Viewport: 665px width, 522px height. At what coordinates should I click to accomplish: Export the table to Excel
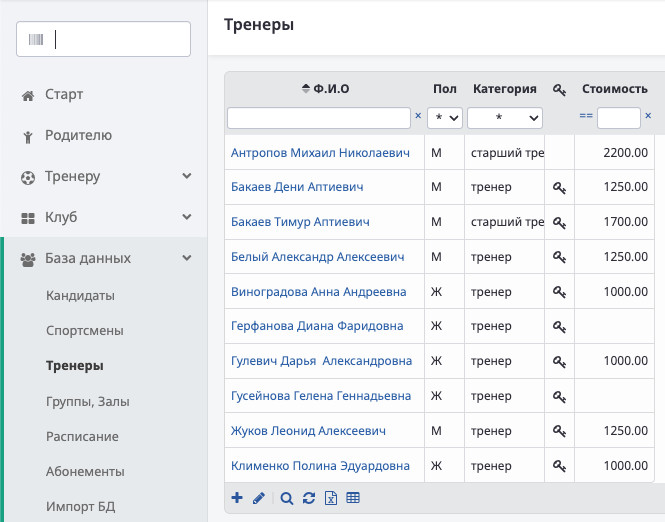pyautogui.click(x=331, y=498)
